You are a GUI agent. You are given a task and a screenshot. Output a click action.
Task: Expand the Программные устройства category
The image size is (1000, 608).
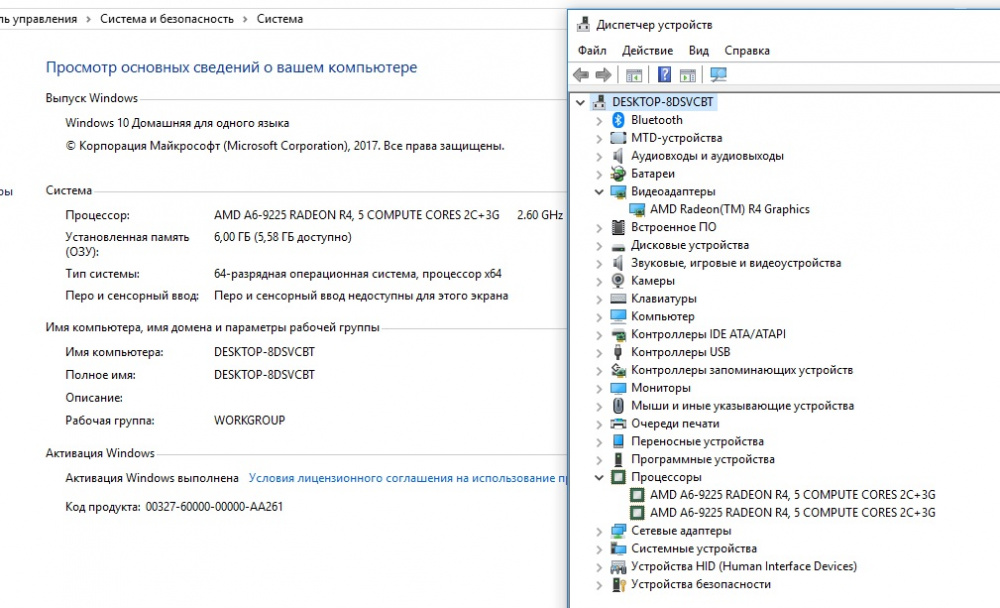[599, 459]
